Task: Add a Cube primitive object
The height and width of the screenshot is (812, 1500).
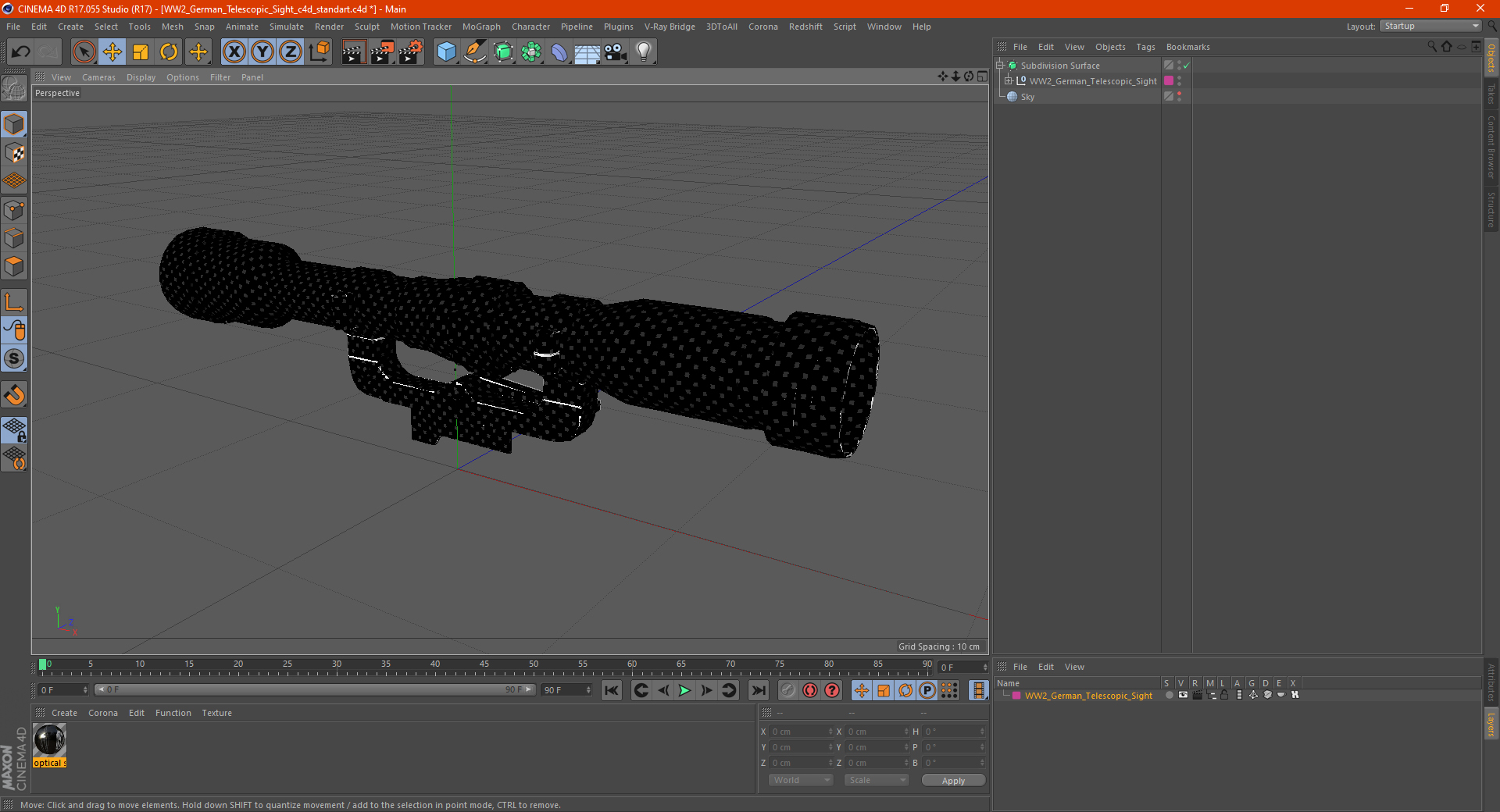Action: click(x=447, y=52)
